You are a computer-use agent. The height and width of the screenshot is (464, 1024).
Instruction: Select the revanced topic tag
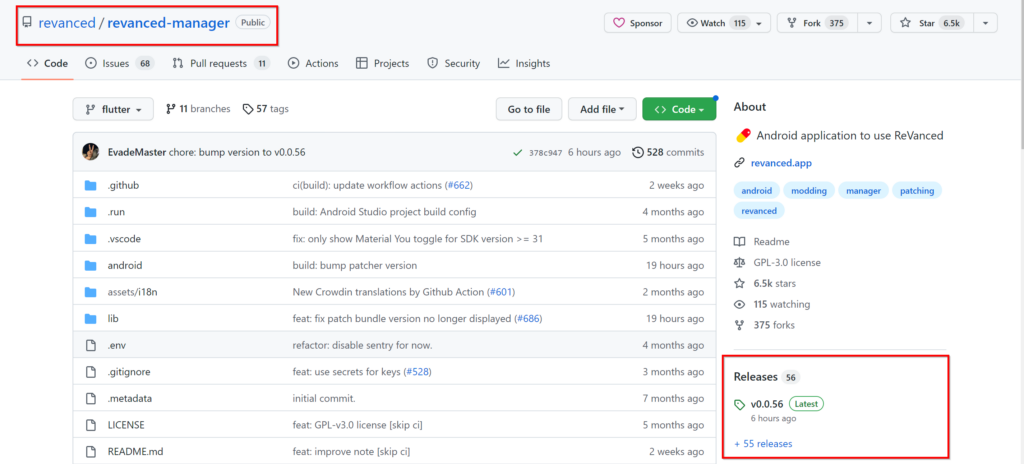point(759,211)
